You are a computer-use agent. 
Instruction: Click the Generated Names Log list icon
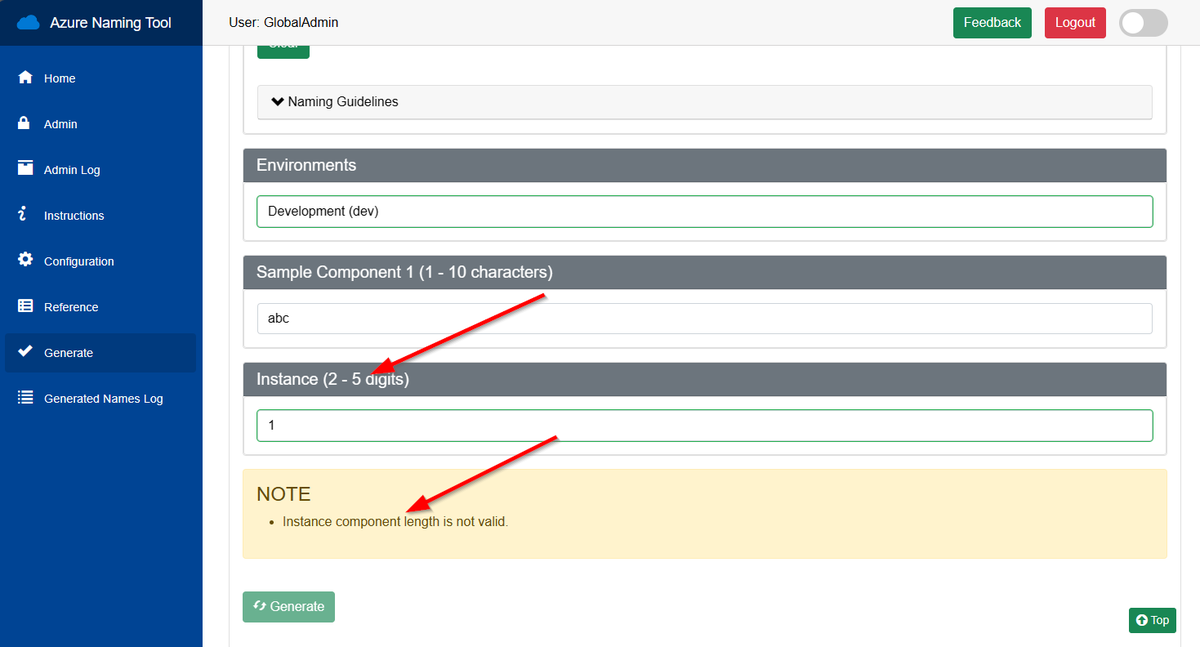[26, 398]
